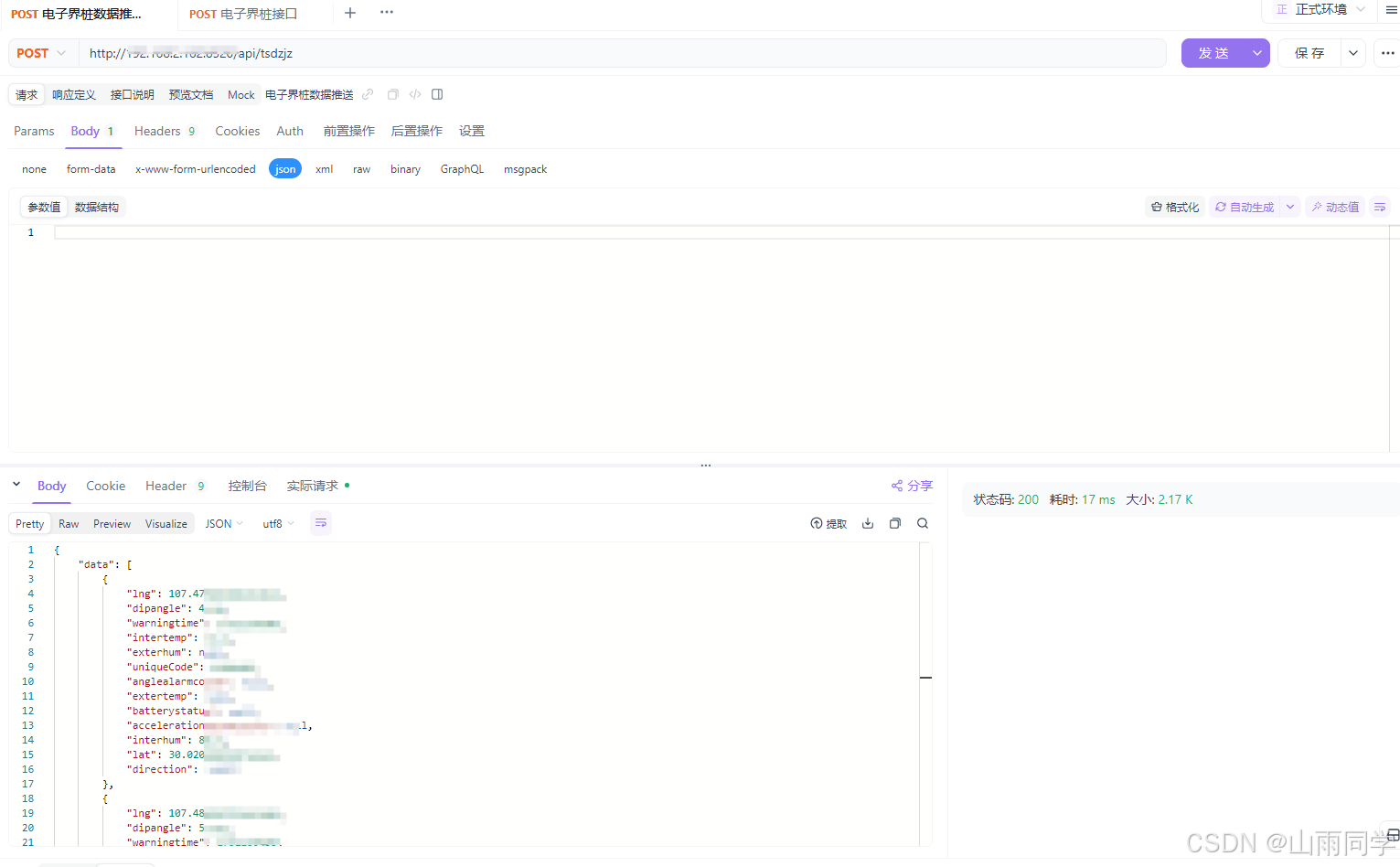Image resolution: width=1400 pixels, height=867 pixels.
Task: Open 前置操作 pre-processors tab
Action: pos(348,131)
